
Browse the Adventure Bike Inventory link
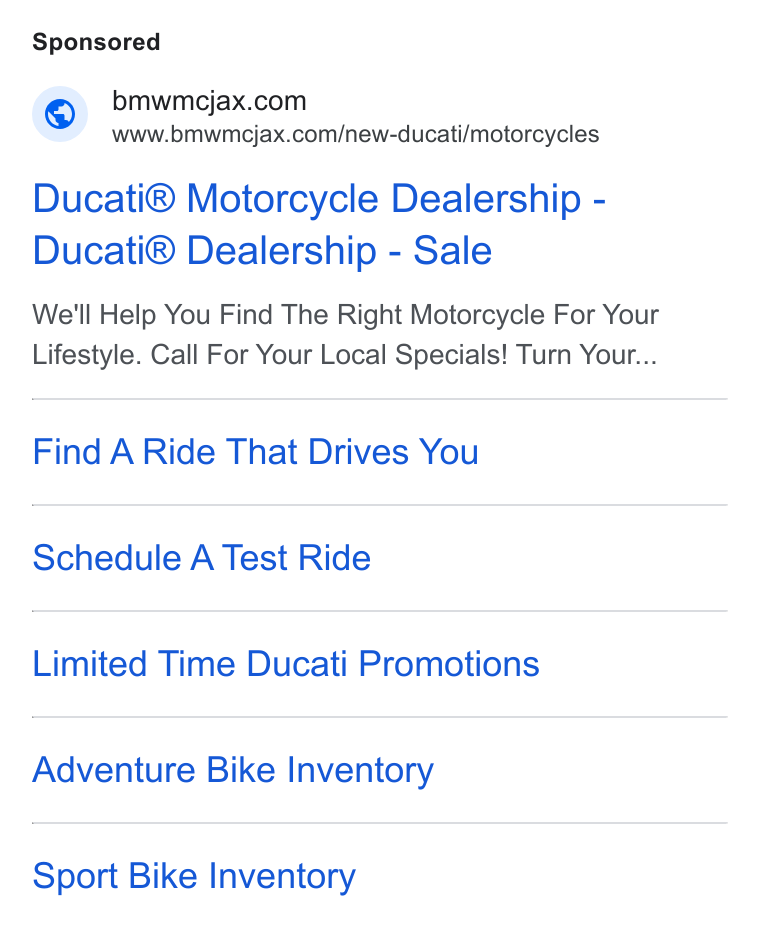click(x=233, y=770)
